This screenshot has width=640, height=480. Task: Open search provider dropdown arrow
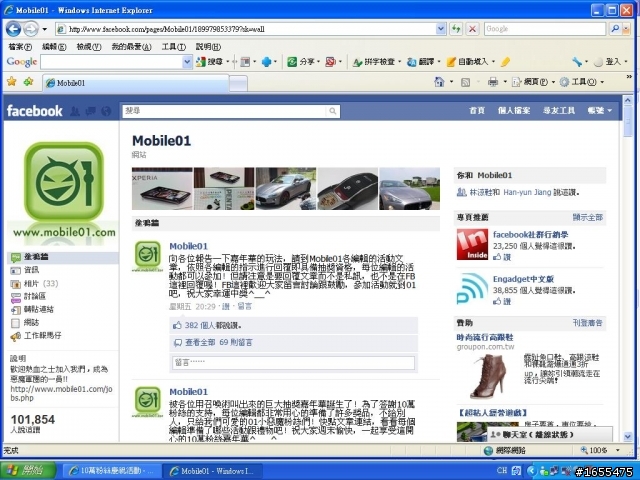[x=625, y=29]
